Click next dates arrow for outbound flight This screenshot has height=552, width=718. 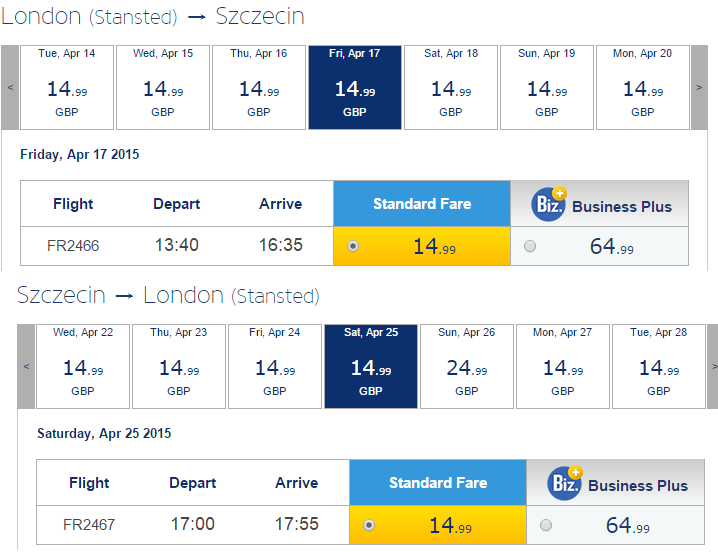click(x=699, y=87)
